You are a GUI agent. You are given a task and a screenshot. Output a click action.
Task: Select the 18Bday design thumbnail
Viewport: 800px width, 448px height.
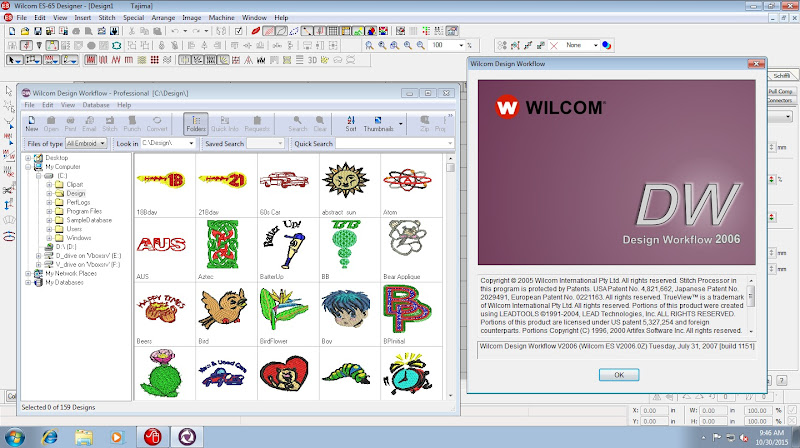click(x=160, y=182)
